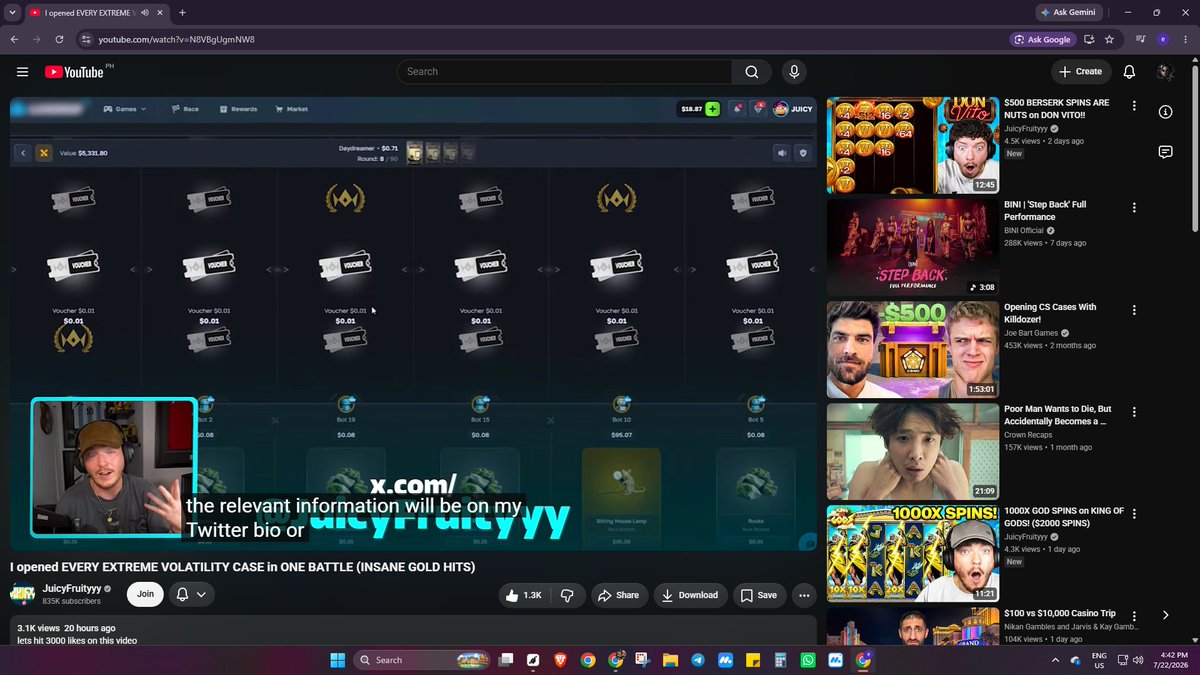Open the 1000X GOD SPINS thumbnail

pos(912,553)
